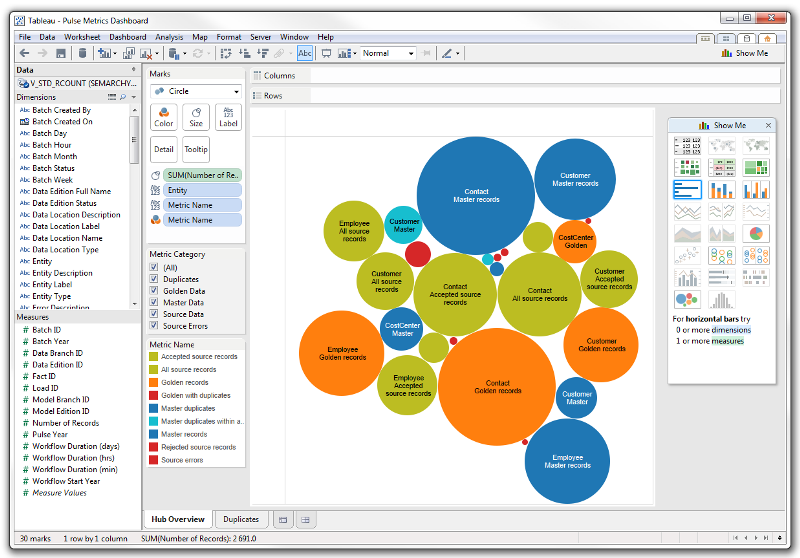
Task: Click the new dashboard tab icon
Action: [282, 520]
